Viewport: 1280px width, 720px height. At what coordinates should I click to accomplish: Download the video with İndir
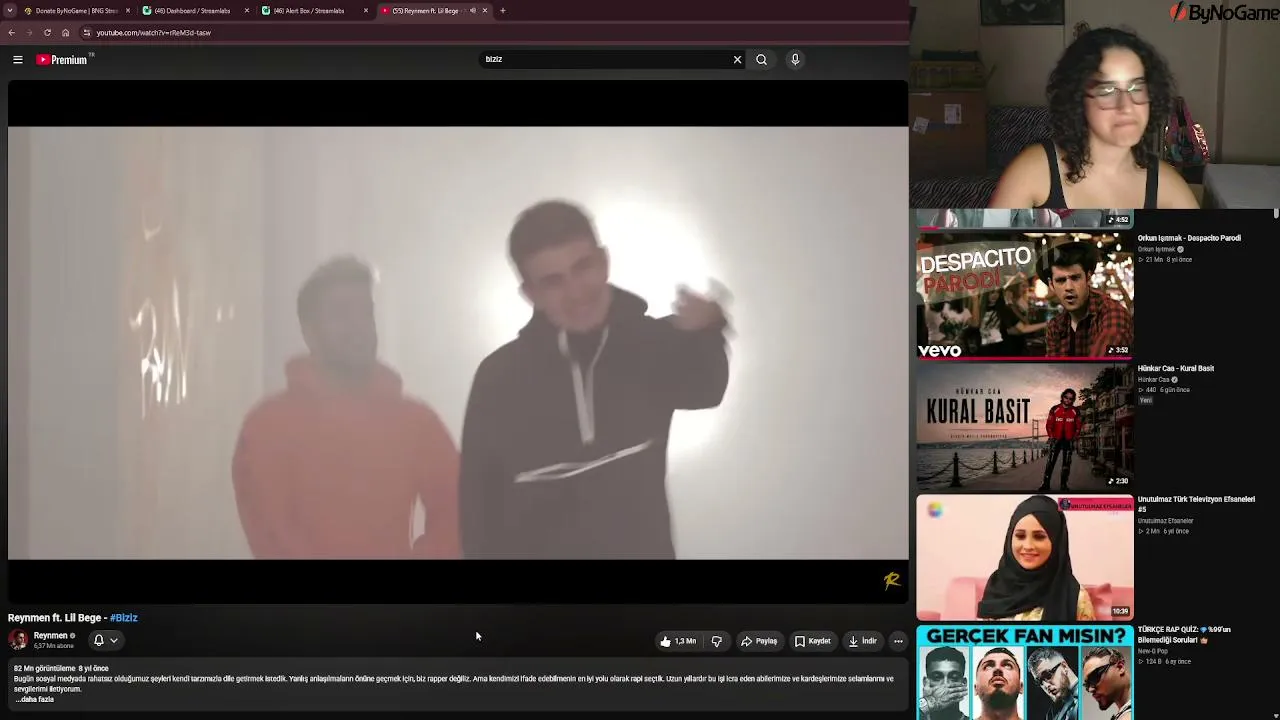863,642
